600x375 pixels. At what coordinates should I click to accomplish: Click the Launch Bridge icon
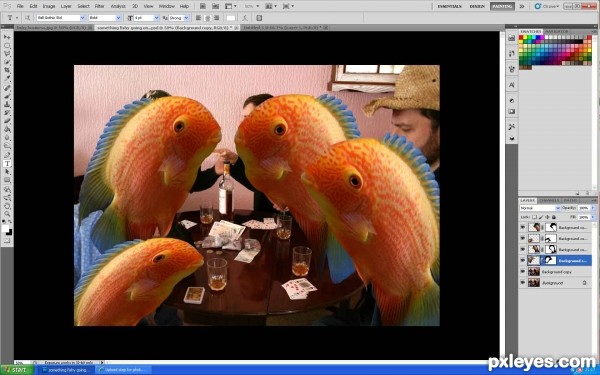coord(203,6)
